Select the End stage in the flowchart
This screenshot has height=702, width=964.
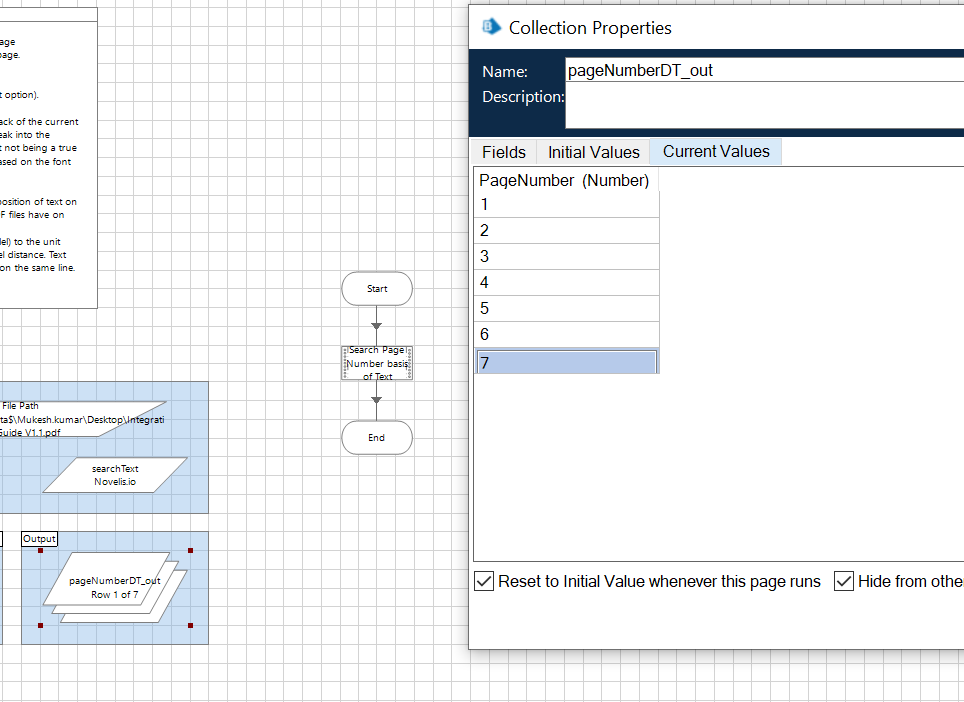point(377,438)
